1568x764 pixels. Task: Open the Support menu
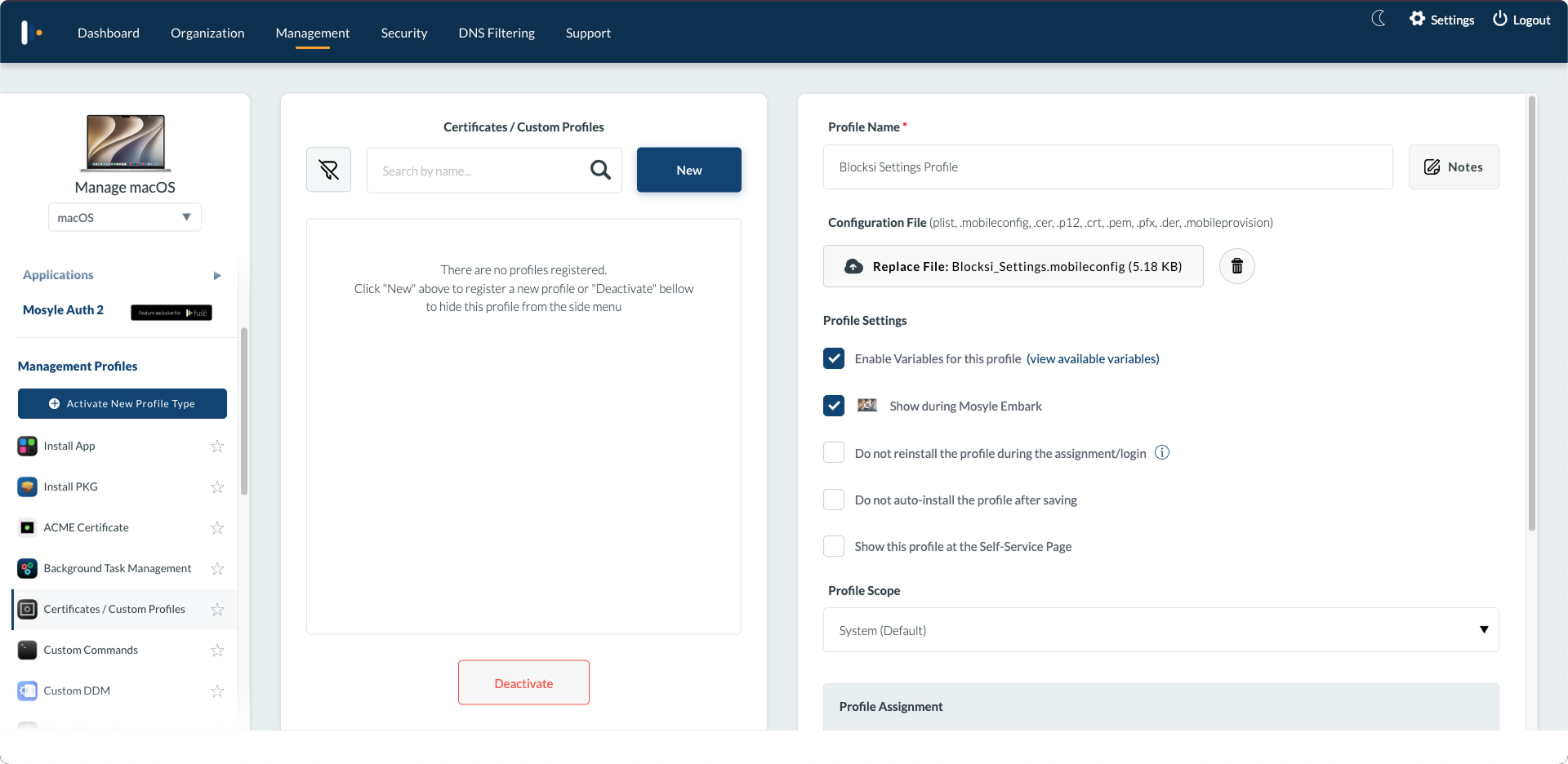coord(588,33)
